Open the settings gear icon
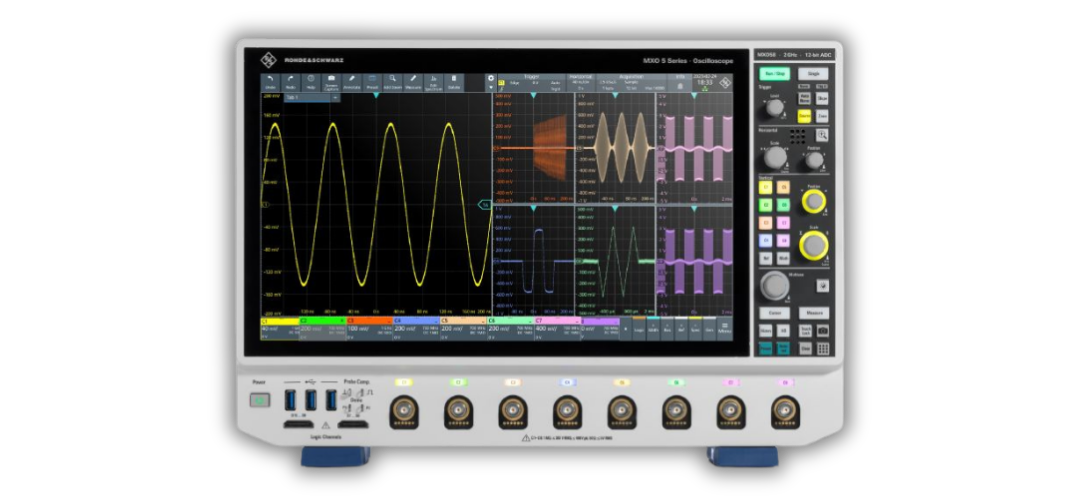1080x500 pixels. tap(490, 78)
